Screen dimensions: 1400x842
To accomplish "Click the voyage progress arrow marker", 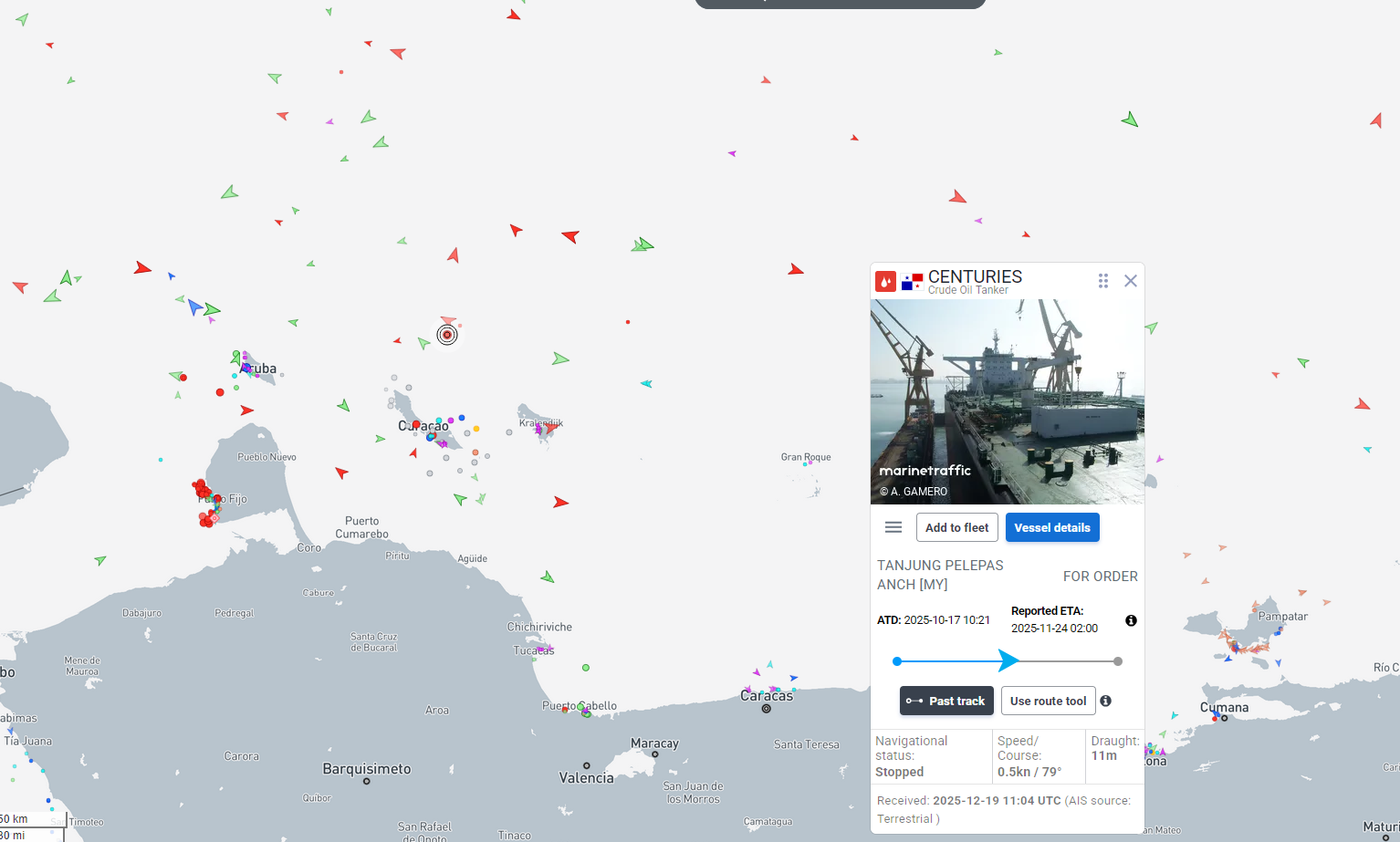I will click(1008, 660).
